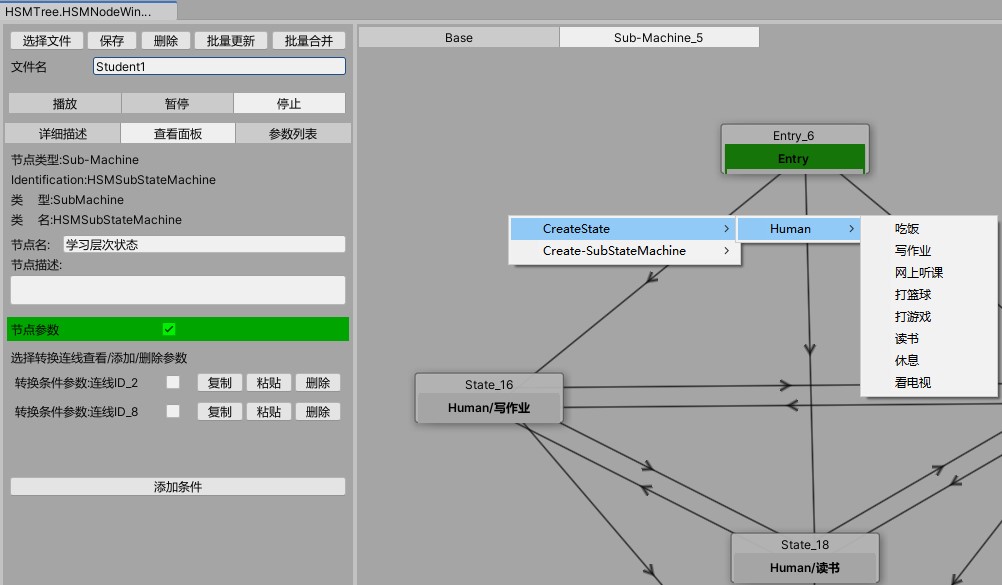
Task: Click the 批量合并 button
Action: pyautogui.click(x=309, y=41)
